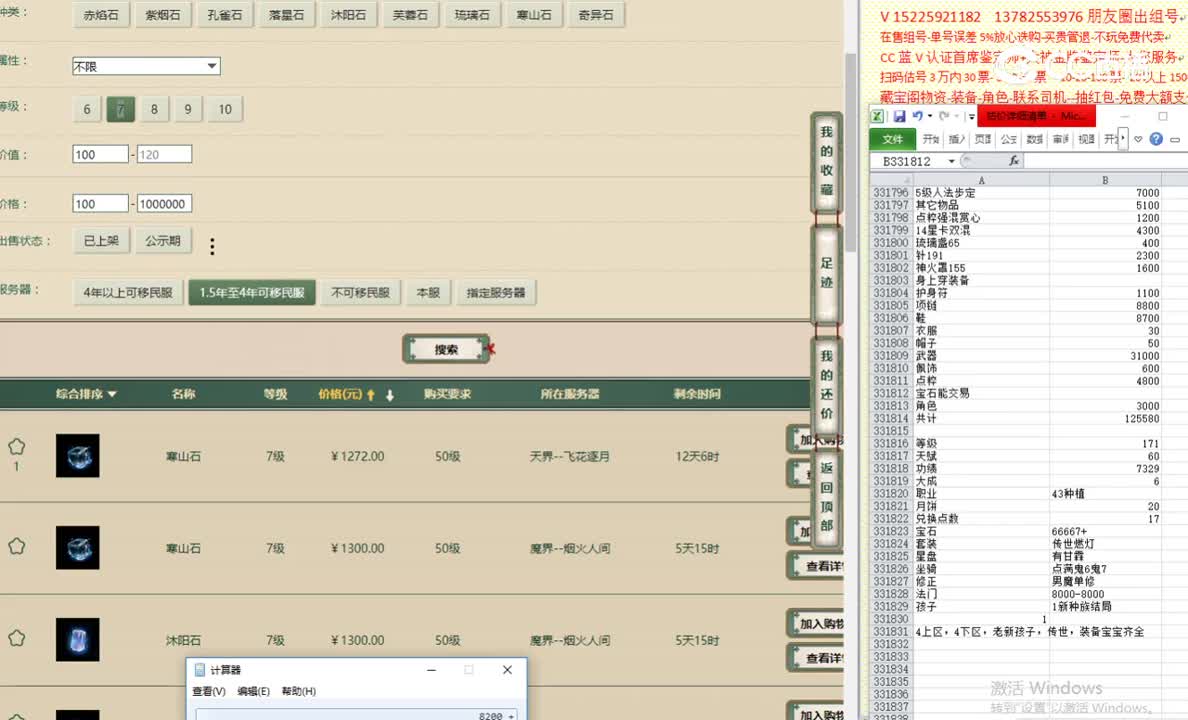Select 4年以上可移民服 server filter
The height and width of the screenshot is (720, 1188).
(128, 293)
